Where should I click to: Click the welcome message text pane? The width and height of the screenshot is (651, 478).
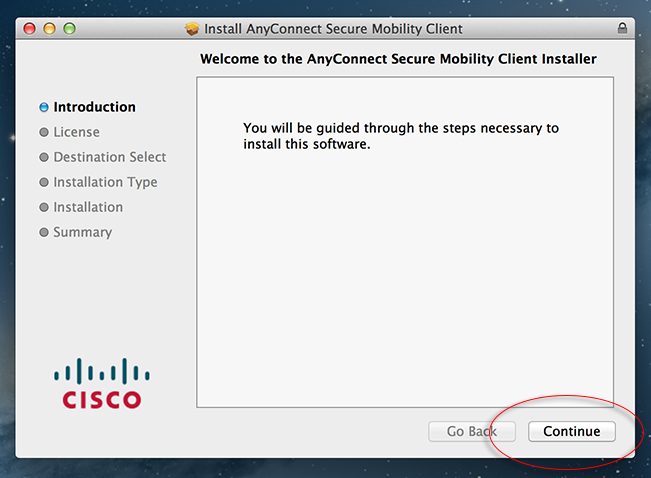[x=405, y=242]
